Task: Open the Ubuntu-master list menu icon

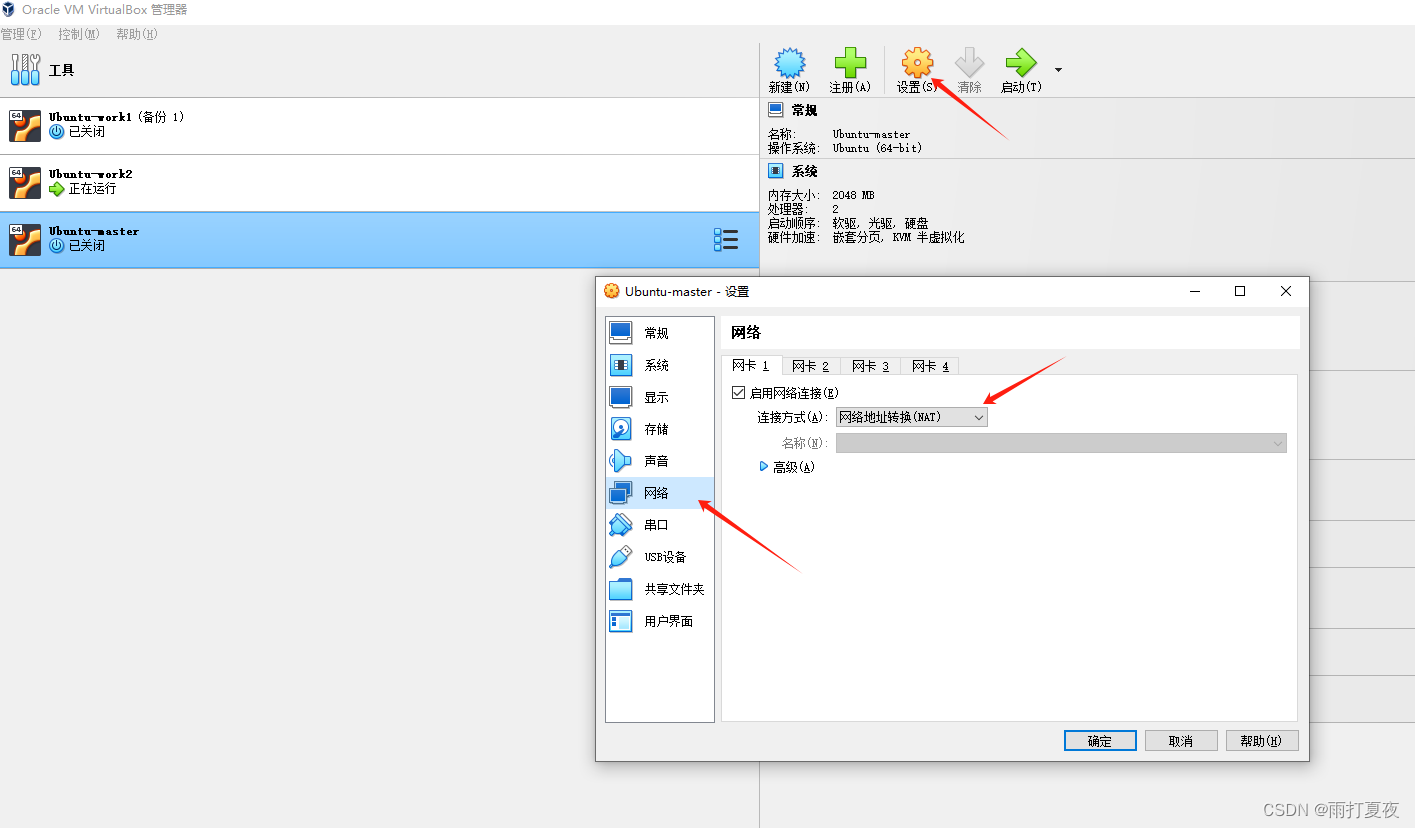Action: [x=726, y=240]
